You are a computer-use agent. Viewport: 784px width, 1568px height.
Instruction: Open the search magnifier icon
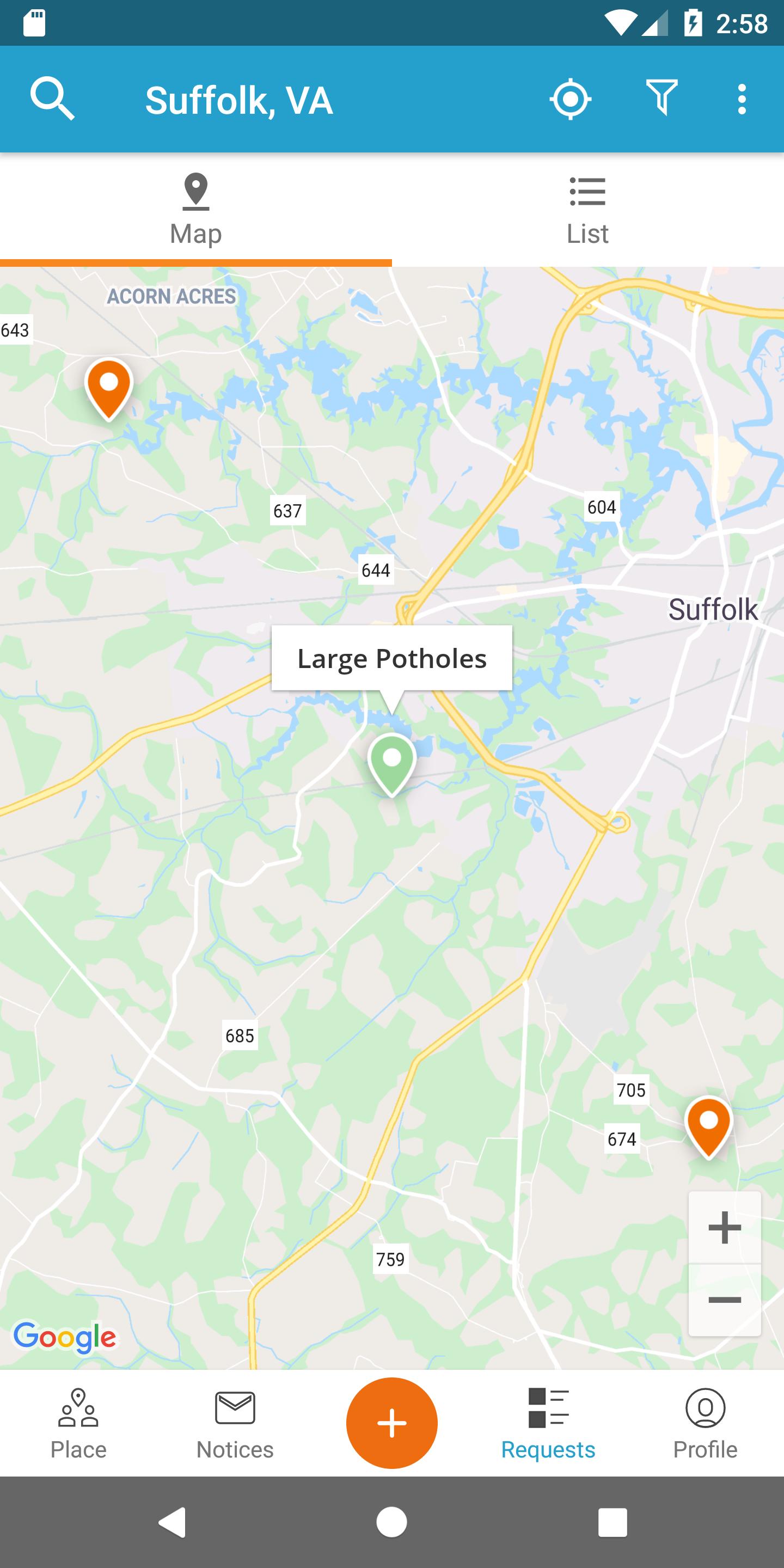click(x=52, y=99)
